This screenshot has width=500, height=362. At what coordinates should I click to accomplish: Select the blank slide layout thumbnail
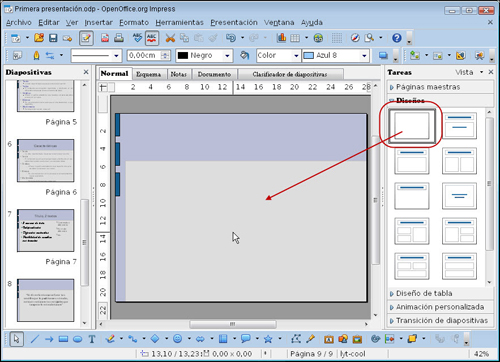[412, 126]
